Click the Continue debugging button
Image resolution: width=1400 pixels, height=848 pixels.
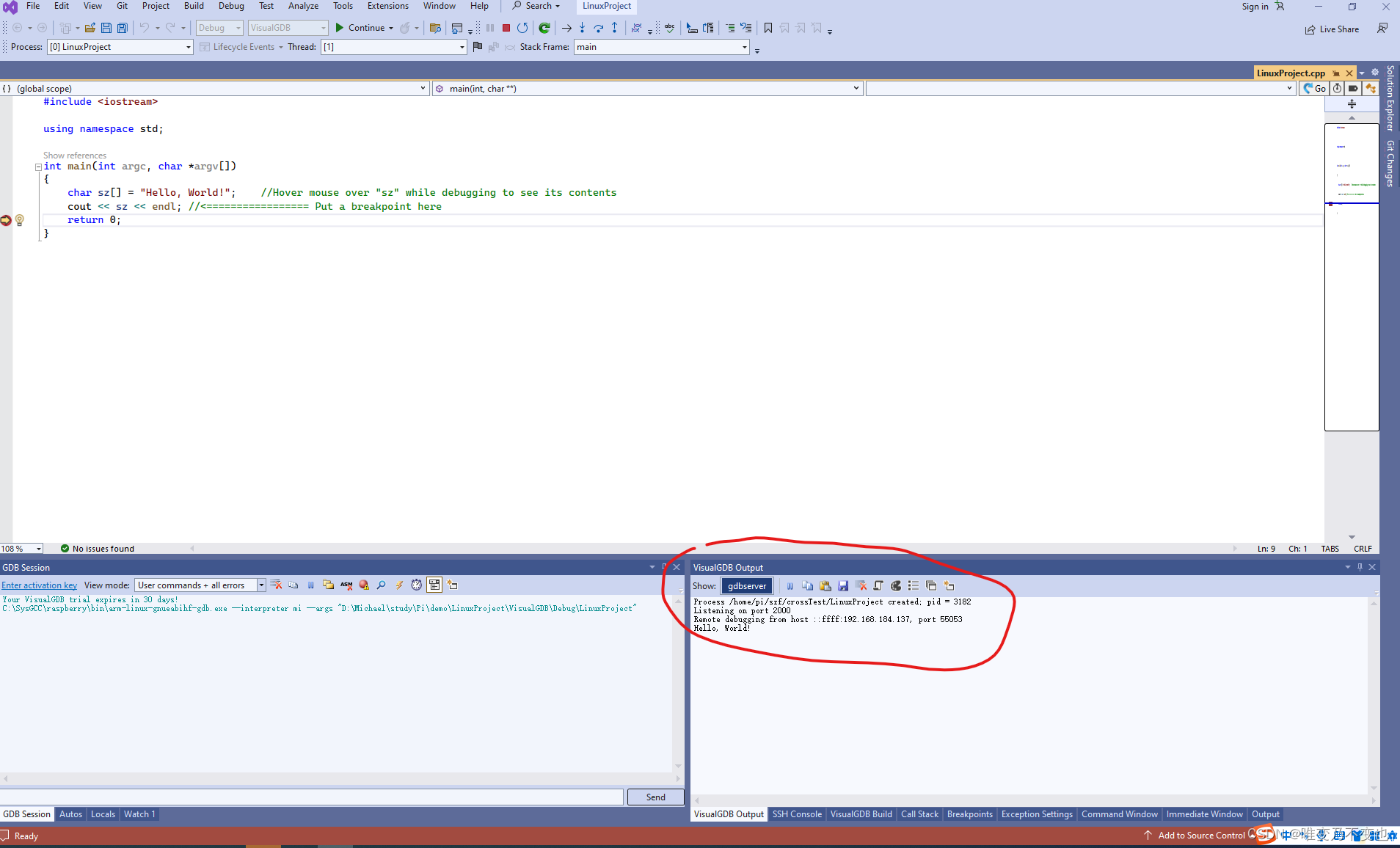point(360,28)
